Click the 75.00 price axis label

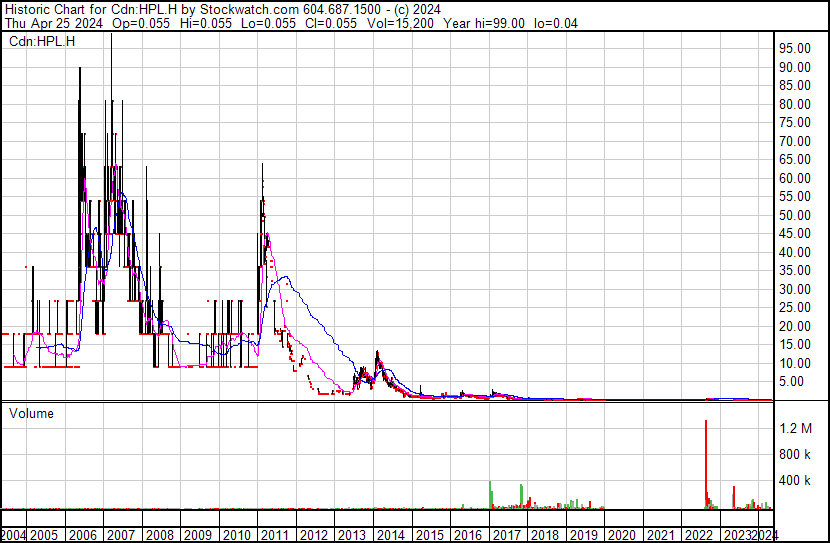tap(795, 122)
